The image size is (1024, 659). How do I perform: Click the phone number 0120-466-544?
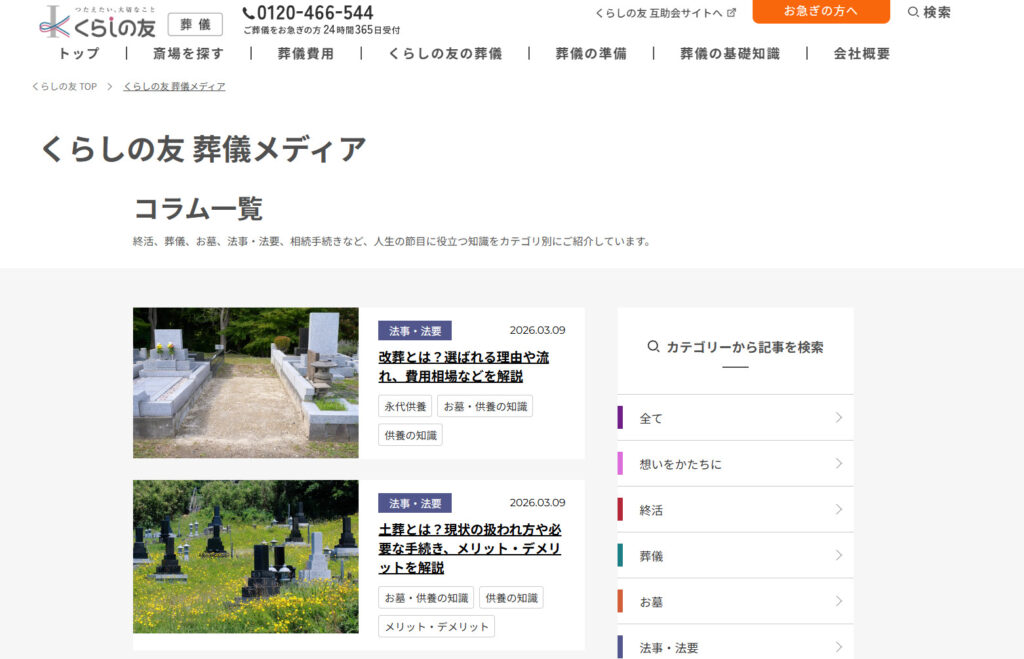pos(308,13)
